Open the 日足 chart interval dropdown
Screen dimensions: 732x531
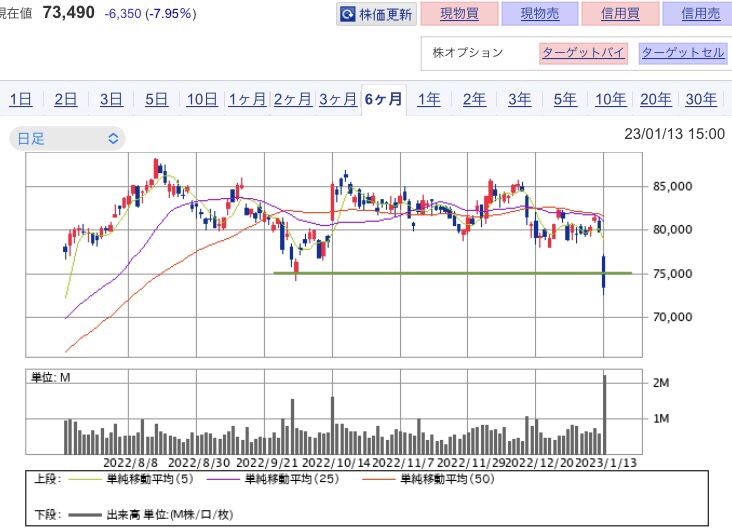(x=67, y=139)
